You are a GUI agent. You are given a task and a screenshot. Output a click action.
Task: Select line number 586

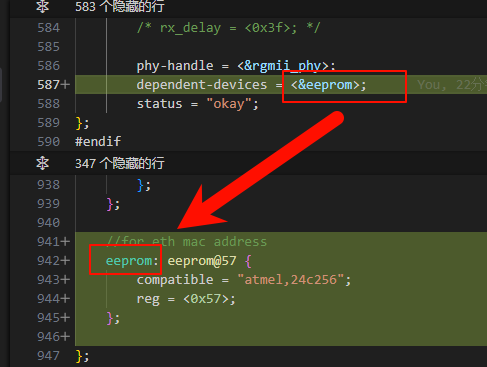coord(49,66)
